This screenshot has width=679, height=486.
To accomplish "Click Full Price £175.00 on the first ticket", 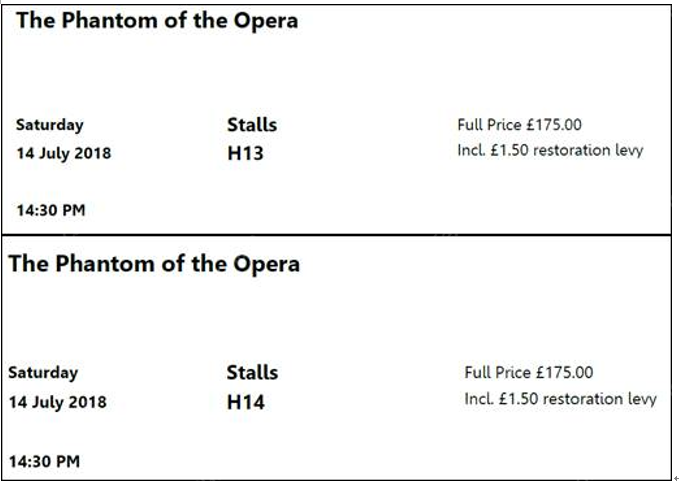I will point(519,125).
